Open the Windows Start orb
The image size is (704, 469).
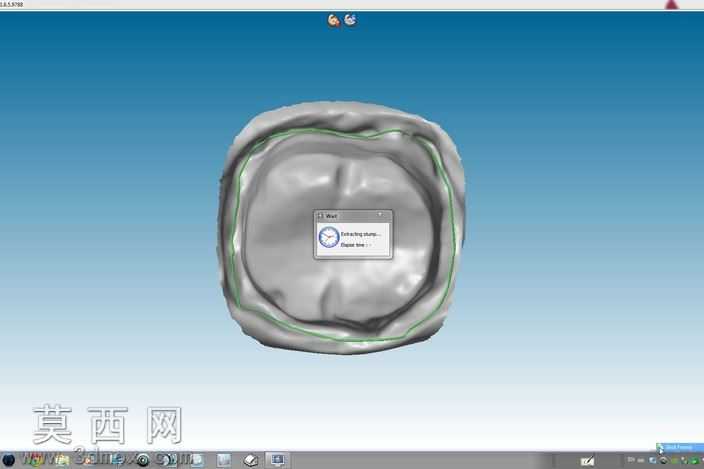pyautogui.click(x=9, y=460)
